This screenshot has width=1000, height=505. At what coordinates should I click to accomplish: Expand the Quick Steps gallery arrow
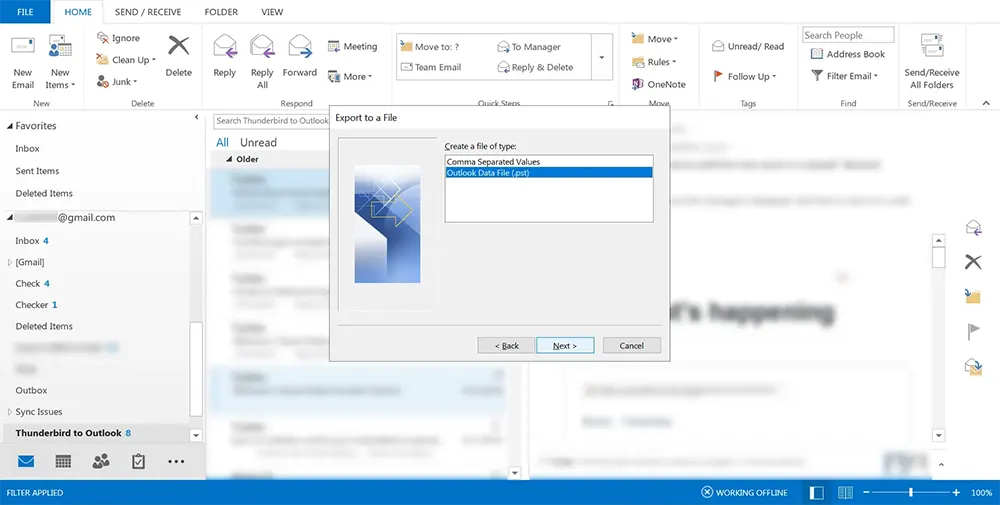[601, 57]
